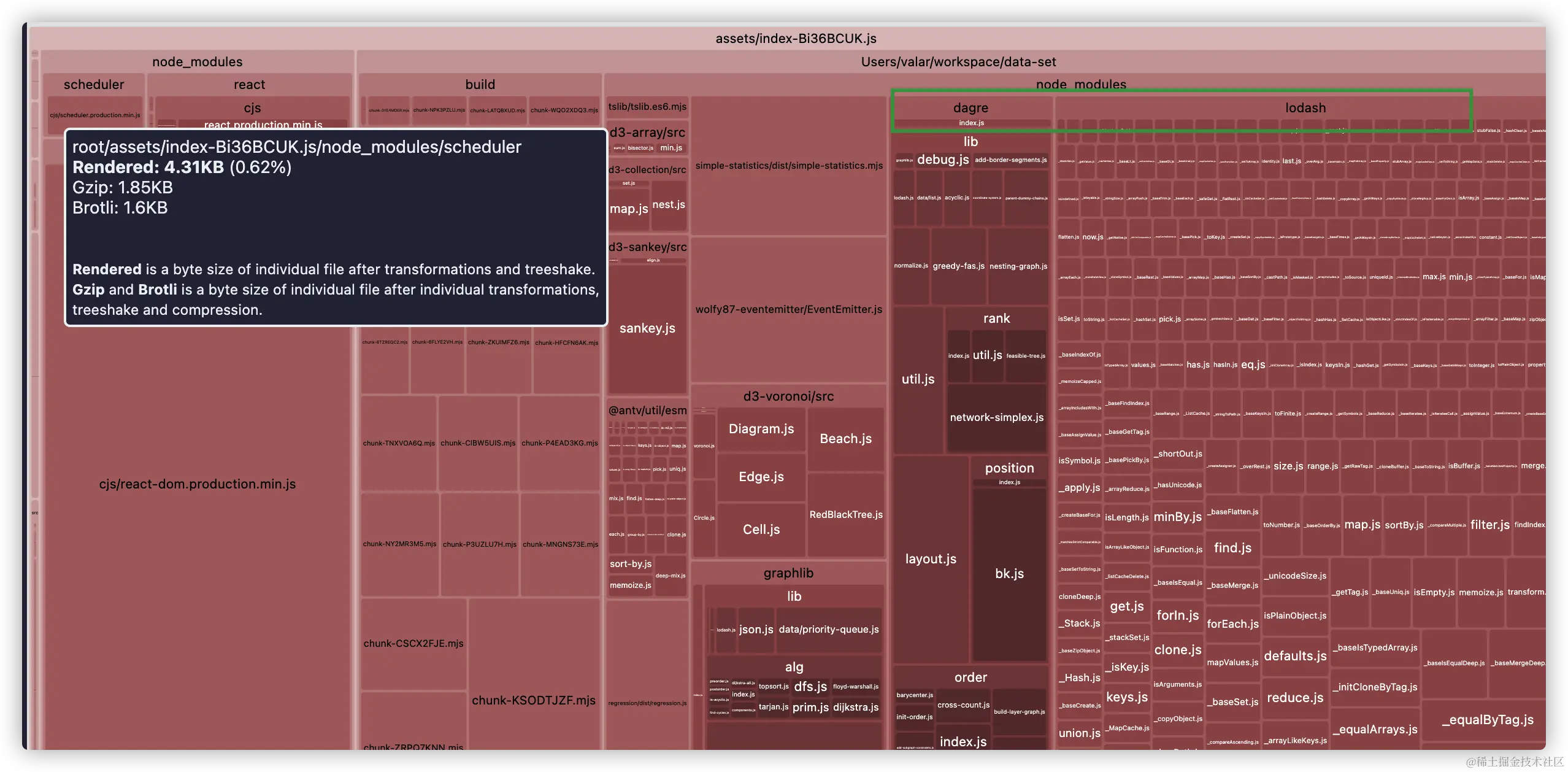
Task: Click the chunk-KSODTJZF.mjs block
Action: [533, 701]
